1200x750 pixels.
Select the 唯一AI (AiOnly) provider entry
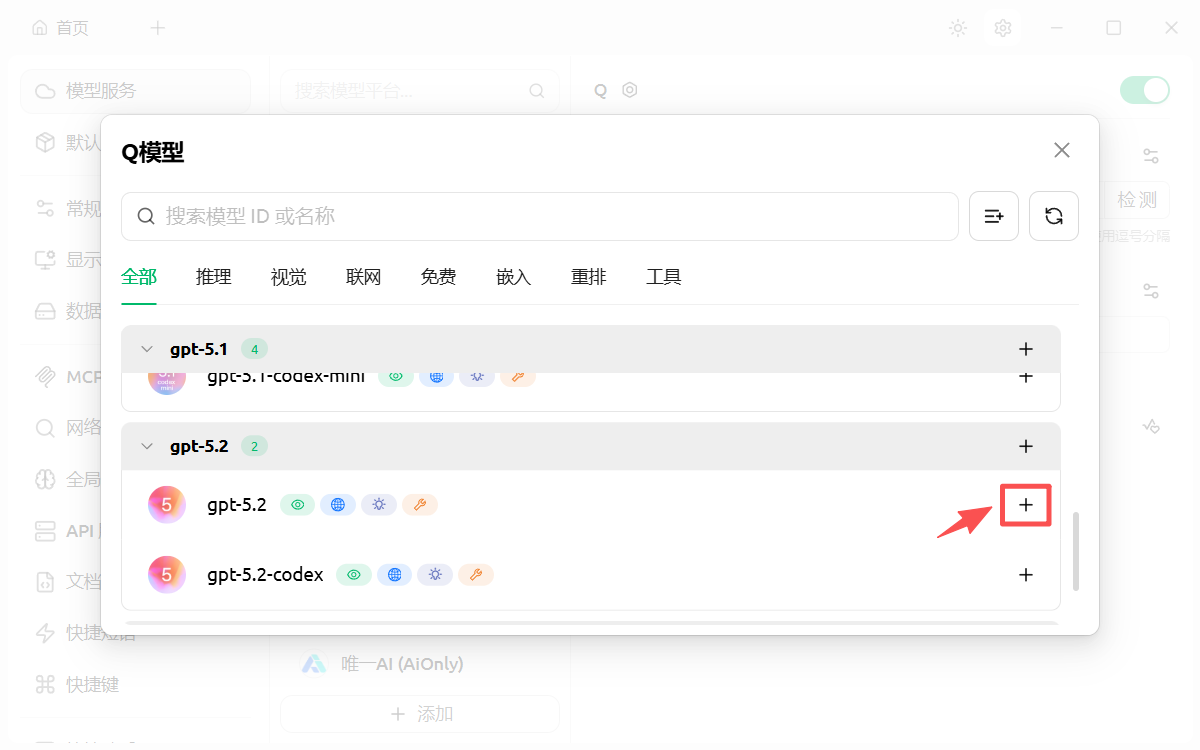click(x=420, y=664)
